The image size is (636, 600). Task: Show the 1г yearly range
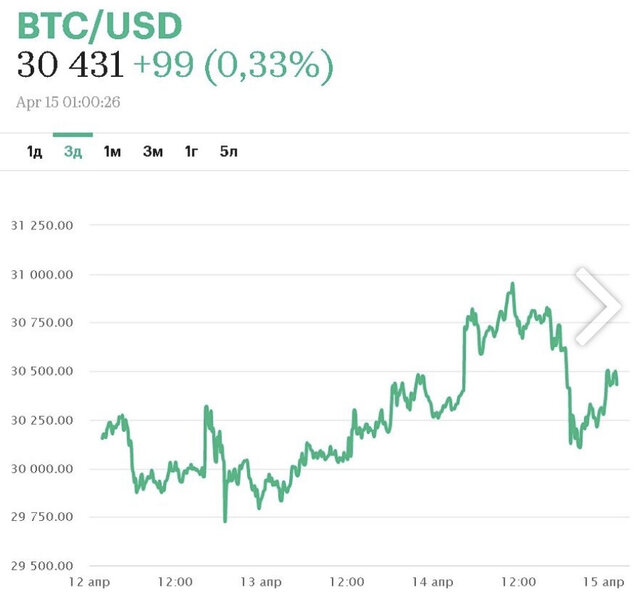point(191,152)
